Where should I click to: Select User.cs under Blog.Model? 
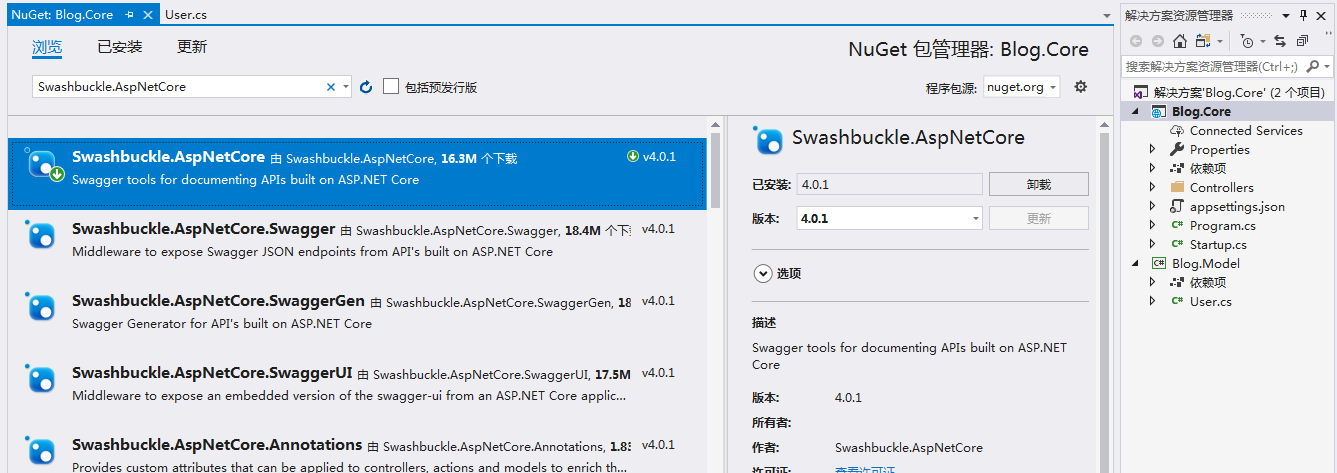(1210, 302)
